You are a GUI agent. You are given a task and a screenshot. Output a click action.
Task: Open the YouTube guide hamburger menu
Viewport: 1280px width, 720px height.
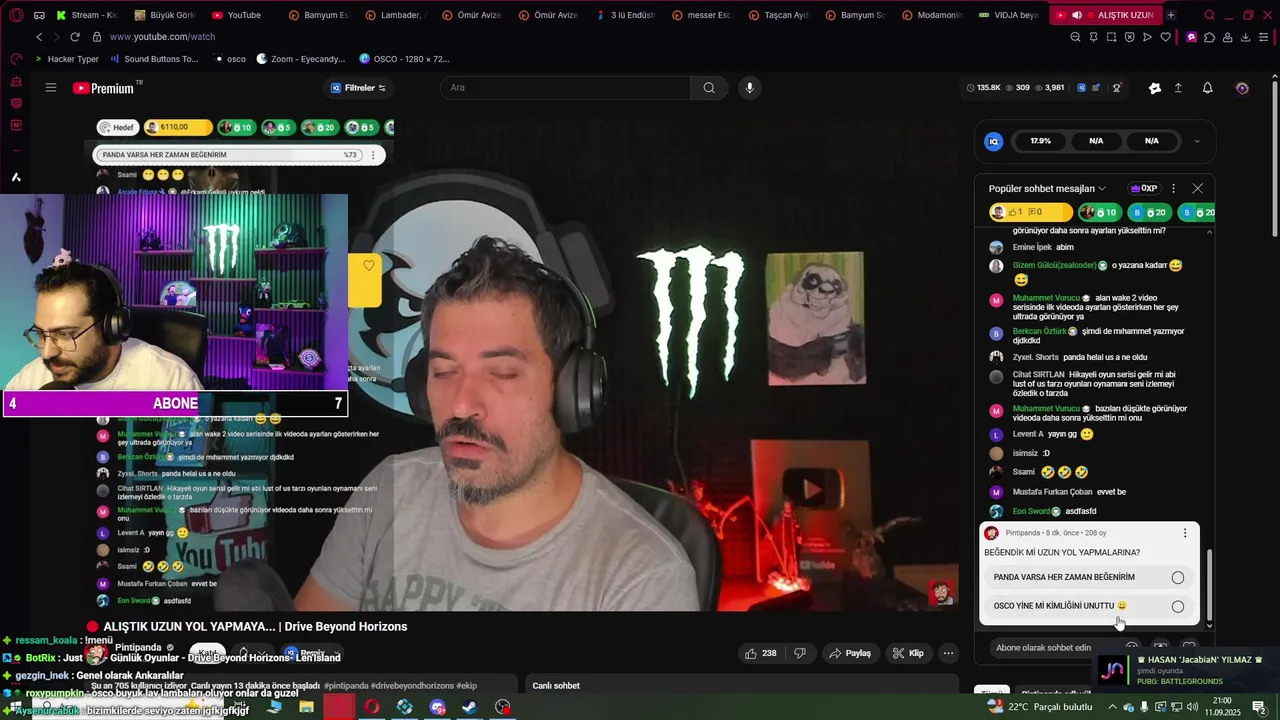click(x=51, y=88)
